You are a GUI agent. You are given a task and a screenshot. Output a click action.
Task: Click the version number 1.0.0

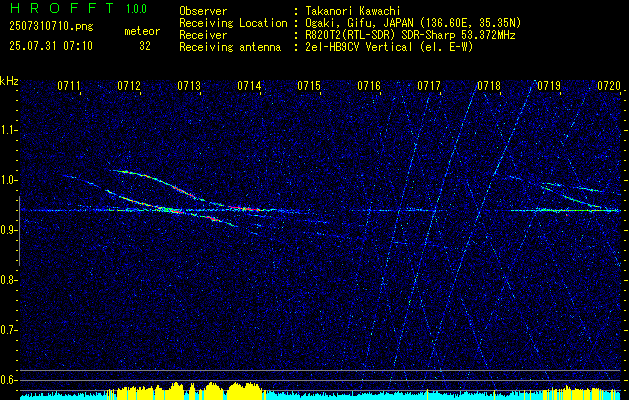(x=136, y=9)
